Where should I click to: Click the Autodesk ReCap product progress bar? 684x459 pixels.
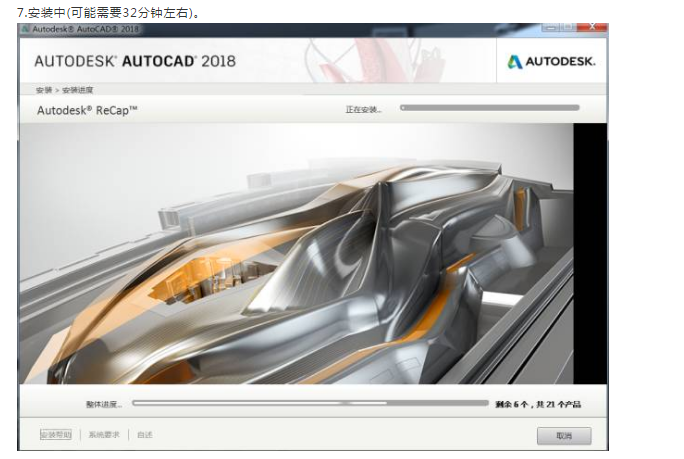coord(498,107)
